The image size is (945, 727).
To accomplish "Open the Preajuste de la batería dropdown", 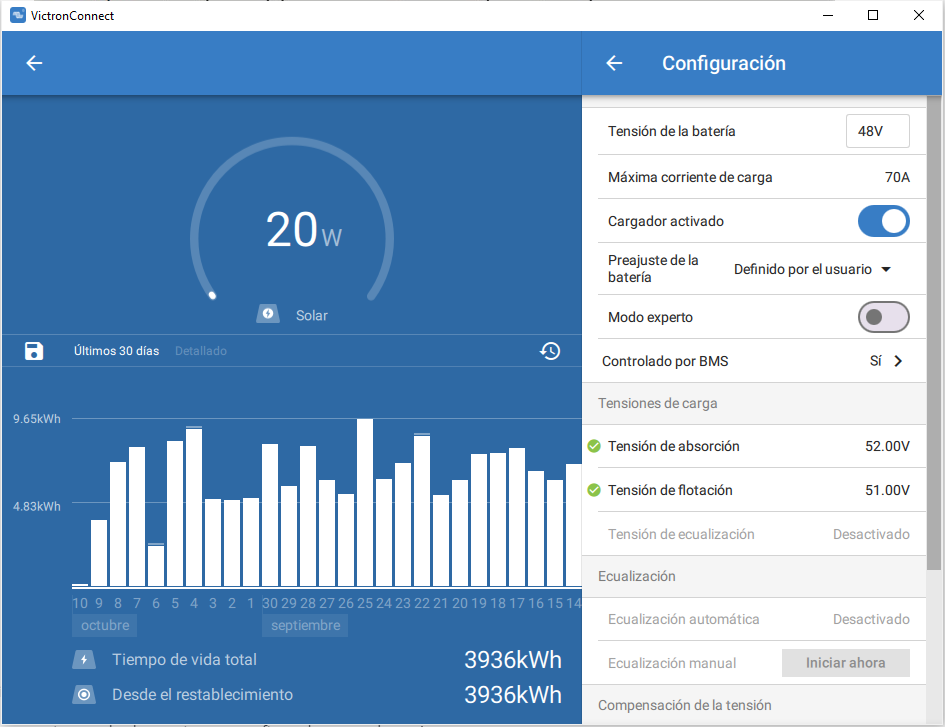I will (811, 269).
